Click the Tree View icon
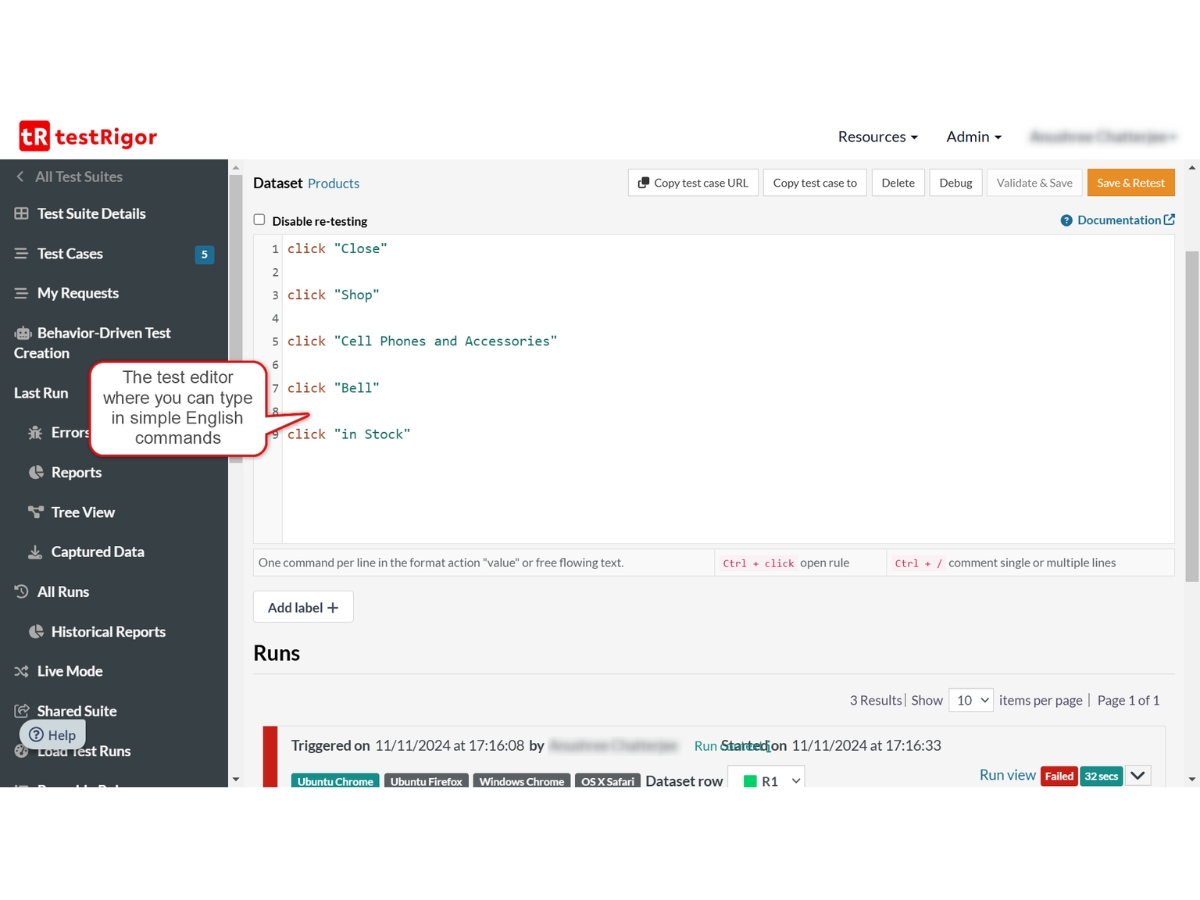Image resolution: width=1200 pixels, height=900 pixels. tap(36, 513)
